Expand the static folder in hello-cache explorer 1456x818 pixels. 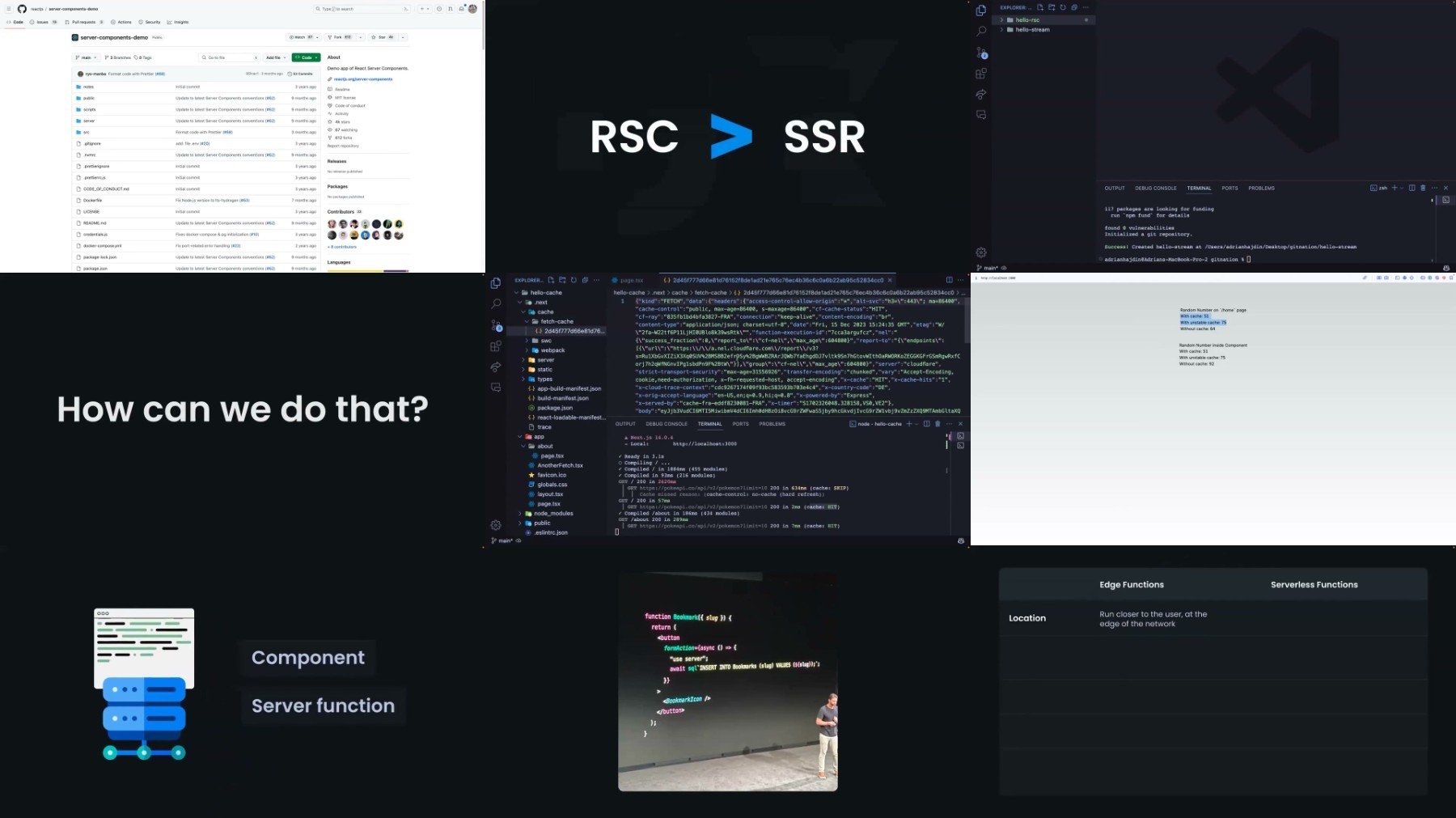[x=545, y=370]
